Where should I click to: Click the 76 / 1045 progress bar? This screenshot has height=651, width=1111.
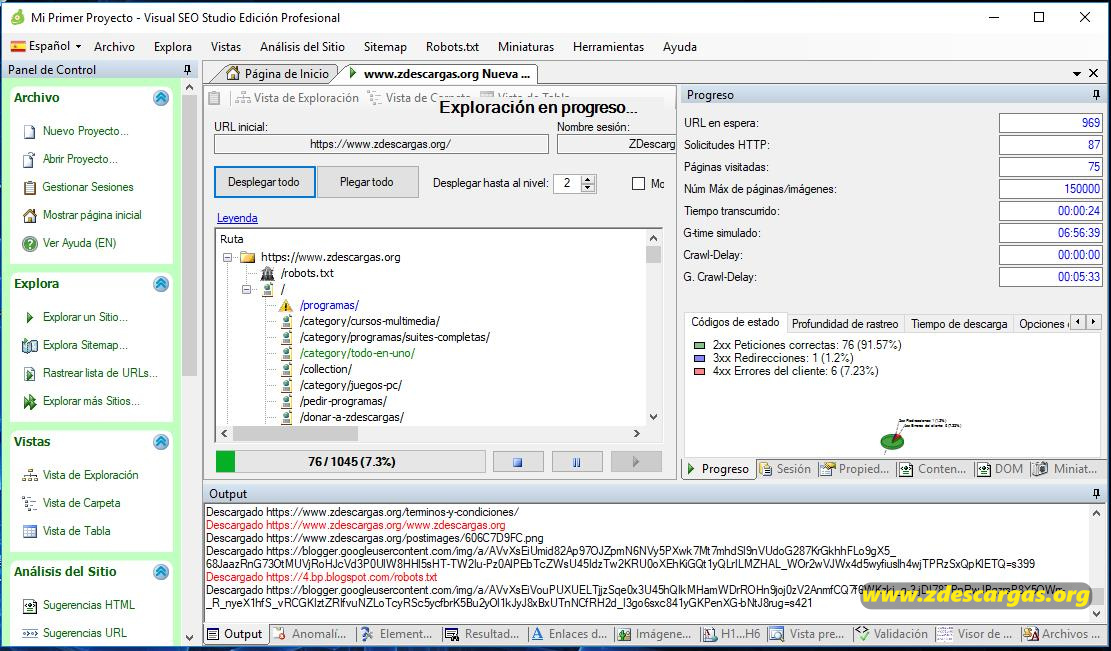coord(351,462)
